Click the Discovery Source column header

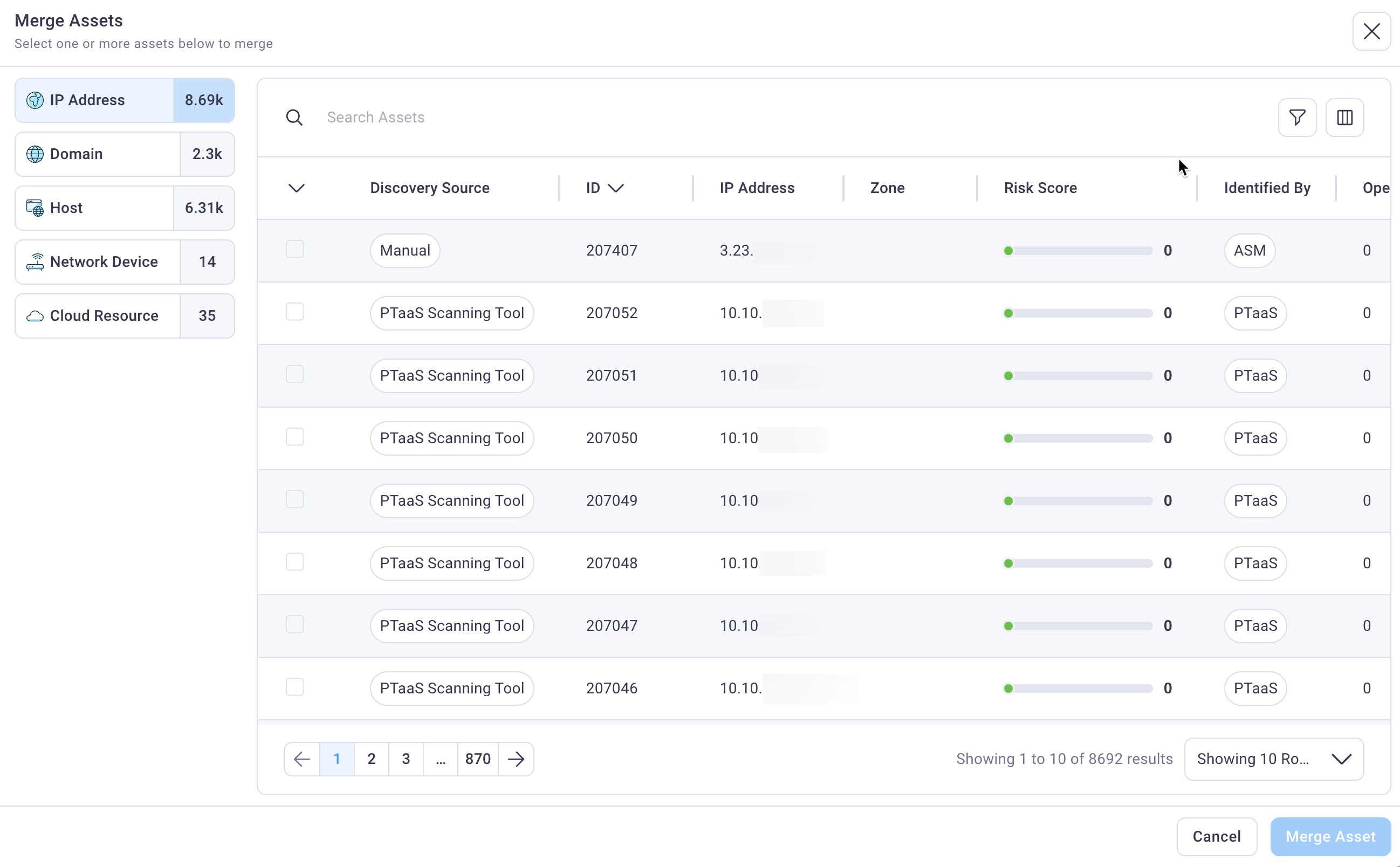click(430, 188)
